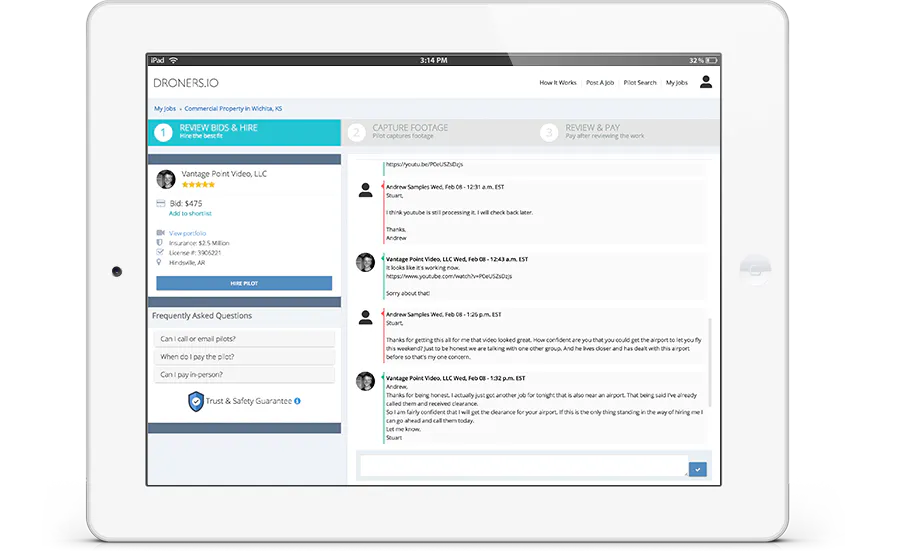Click the 3:14 PM clock in status bar
912x551 pixels.
[433, 60]
